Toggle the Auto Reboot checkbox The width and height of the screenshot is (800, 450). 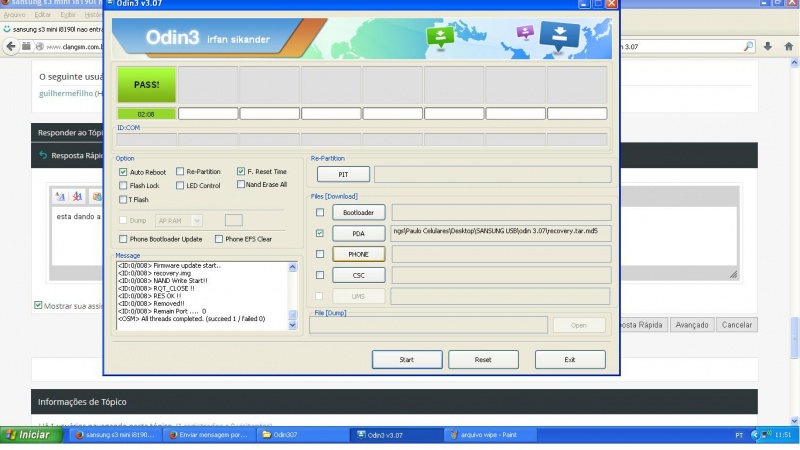[x=123, y=172]
